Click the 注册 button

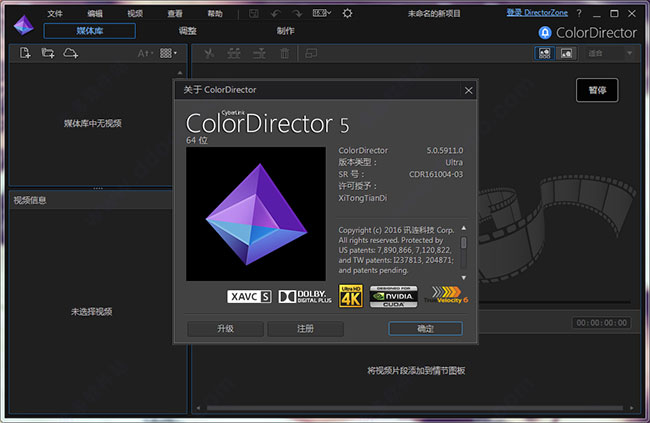pos(306,329)
